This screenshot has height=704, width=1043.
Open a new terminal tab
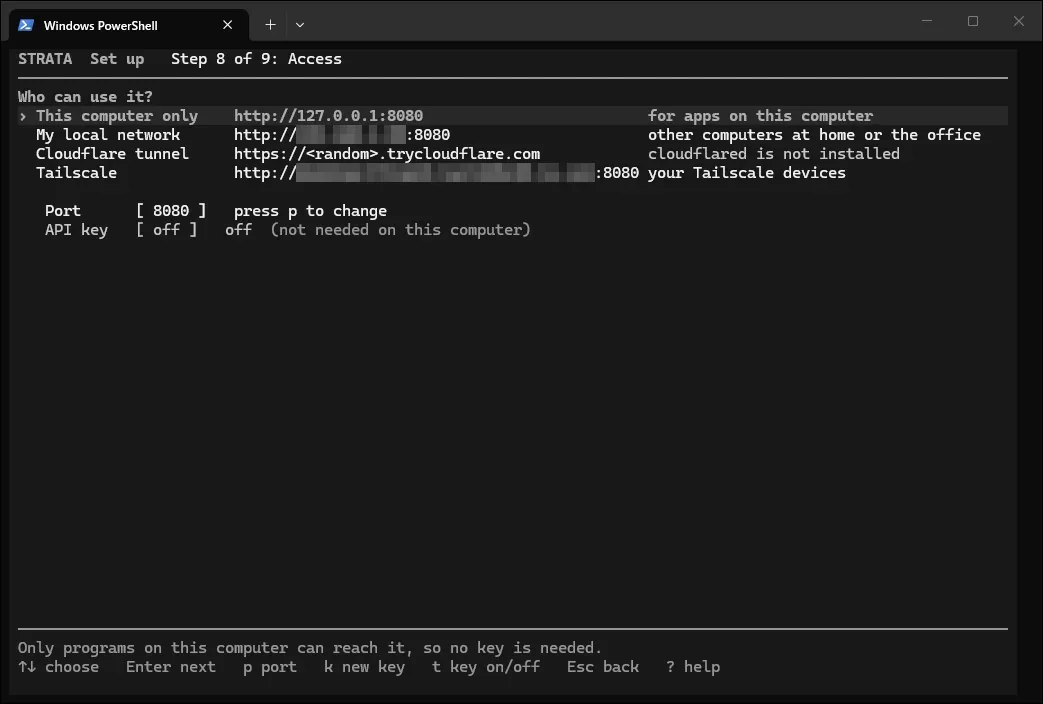tap(270, 25)
